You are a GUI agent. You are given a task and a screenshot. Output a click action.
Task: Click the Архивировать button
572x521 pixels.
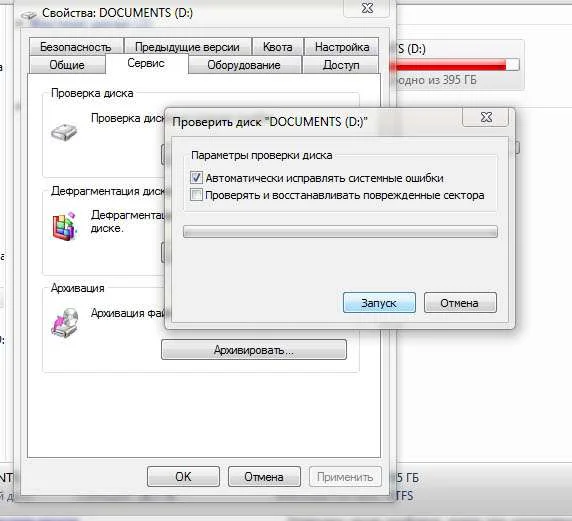(x=254, y=350)
